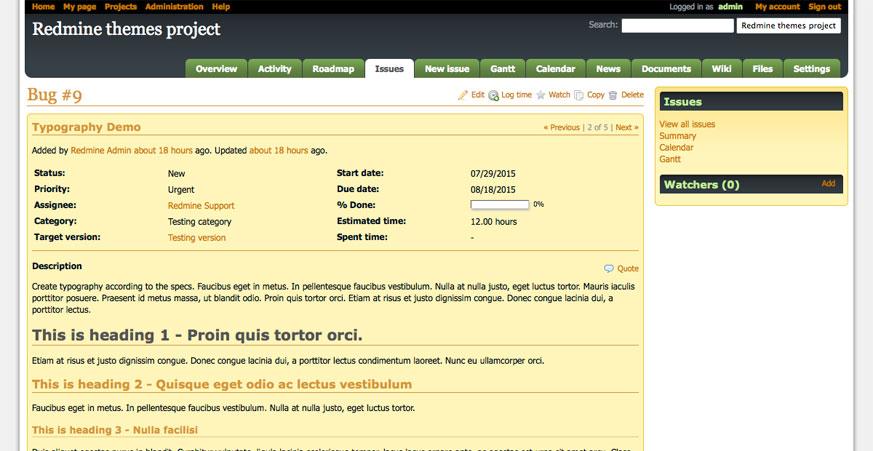Open My page in the top menu
This screenshot has height=451, width=873.
[x=80, y=7]
